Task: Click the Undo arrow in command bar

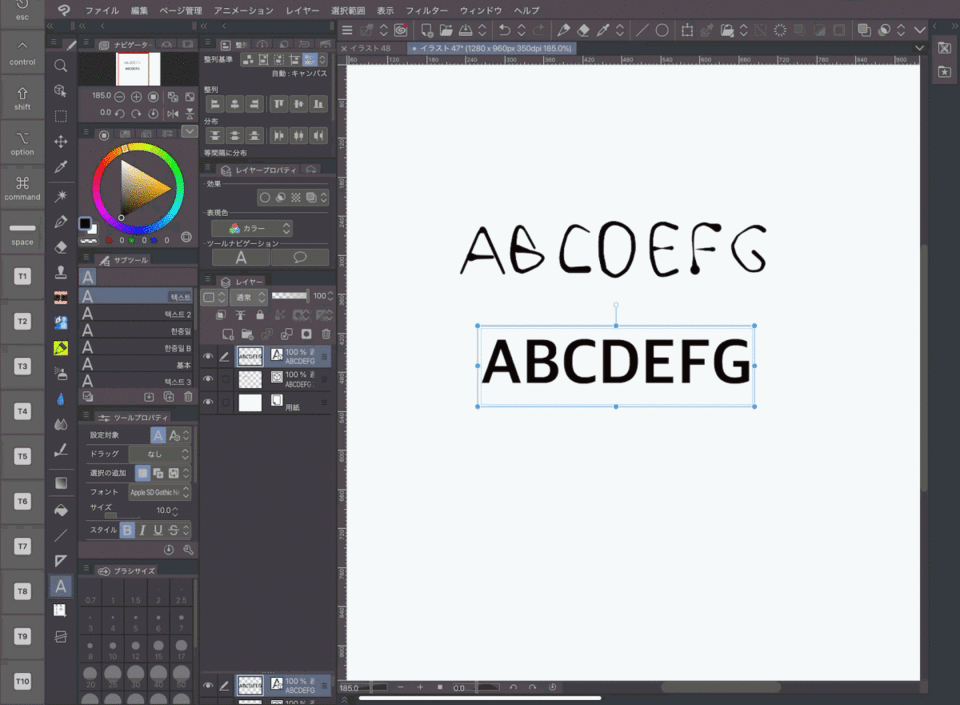Action: (x=504, y=30)
